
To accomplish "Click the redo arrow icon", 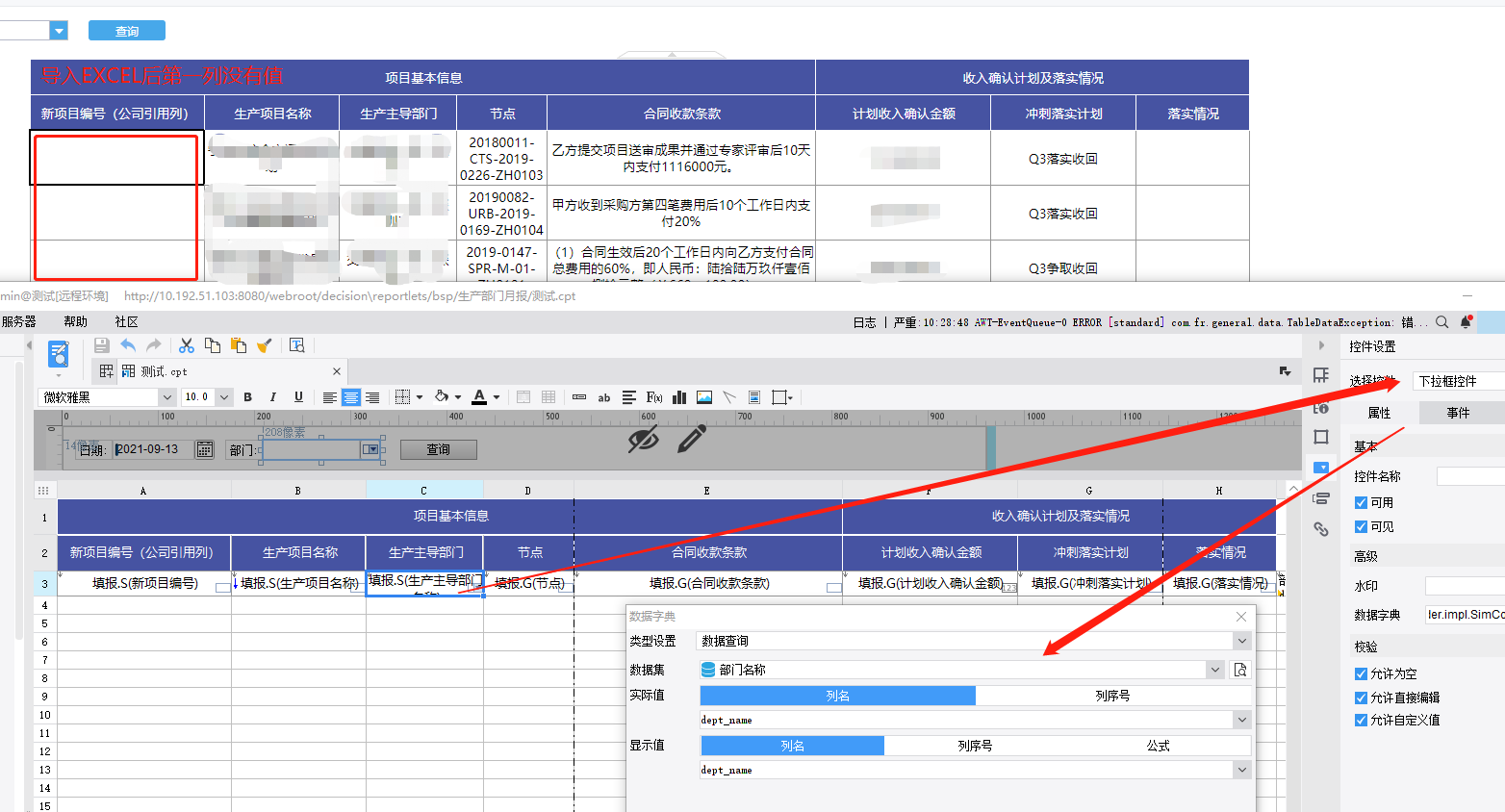I will pyautogui.click(x=154, y=345).
